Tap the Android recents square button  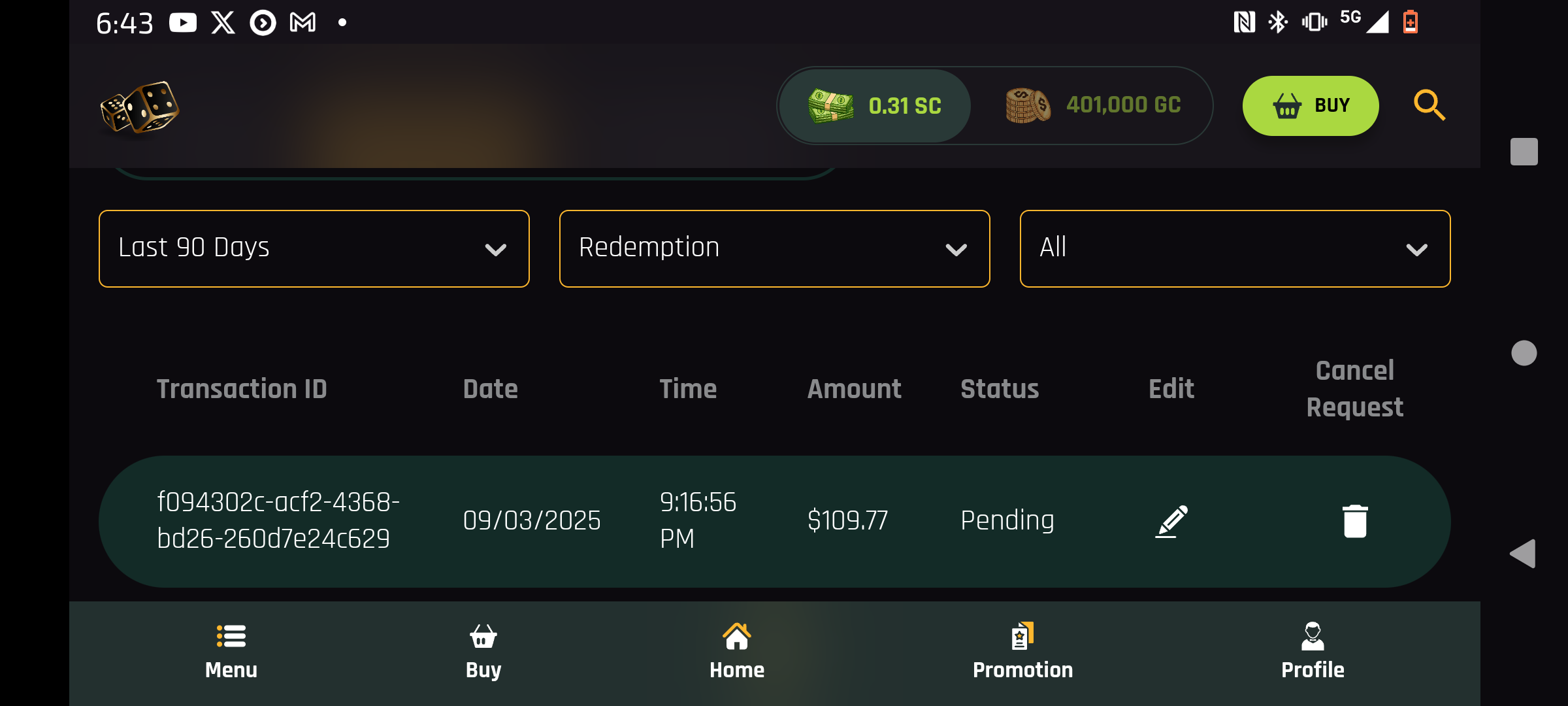point(1524,152)
